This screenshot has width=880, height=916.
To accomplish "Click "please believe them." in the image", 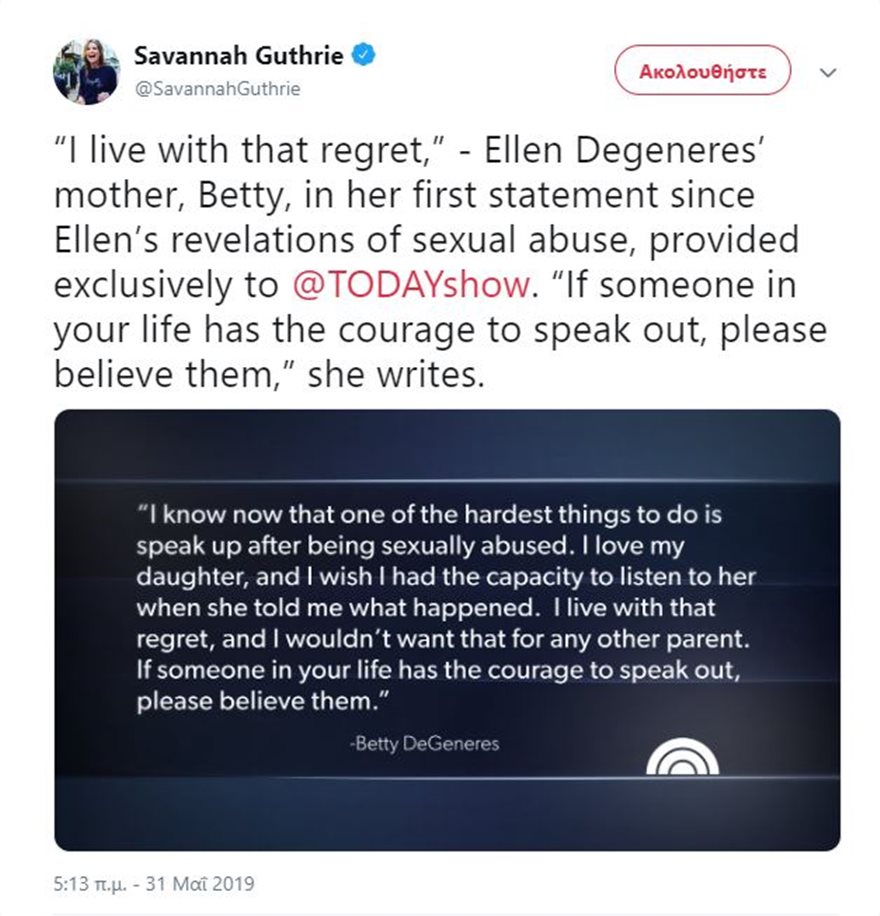I will click(x=261, y=701).
